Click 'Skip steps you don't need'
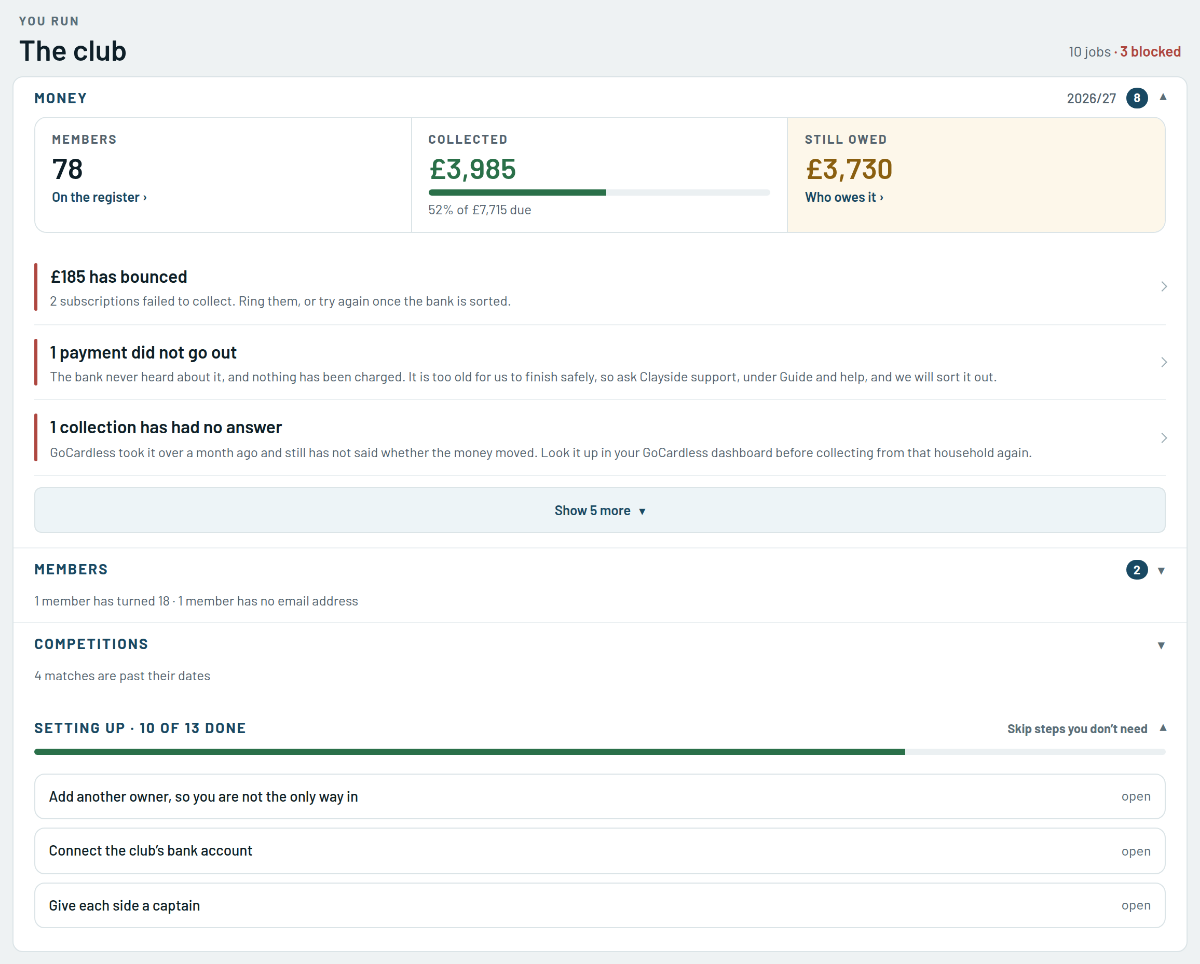The height and width of the screenshot is (964, 1200). pyautogui.click(x=1077, y=729)
